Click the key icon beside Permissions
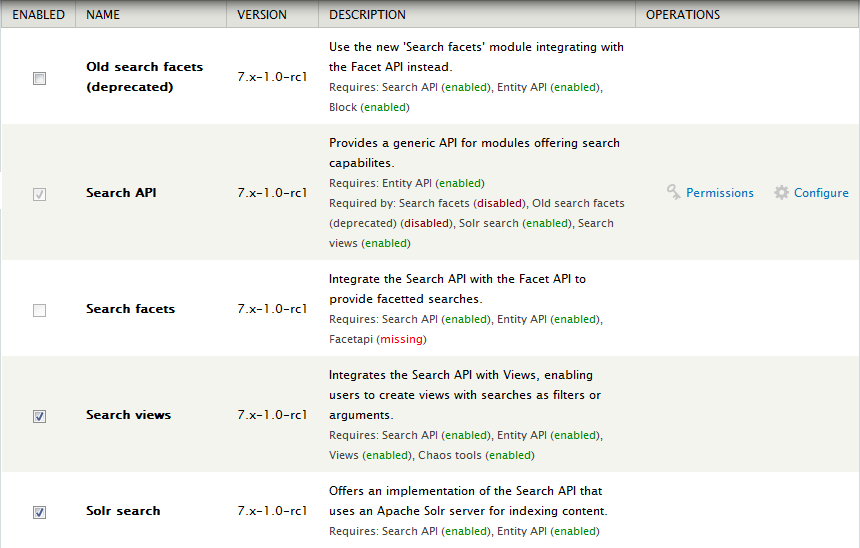Viewport: 860px width, 548px height. (674, 193)
